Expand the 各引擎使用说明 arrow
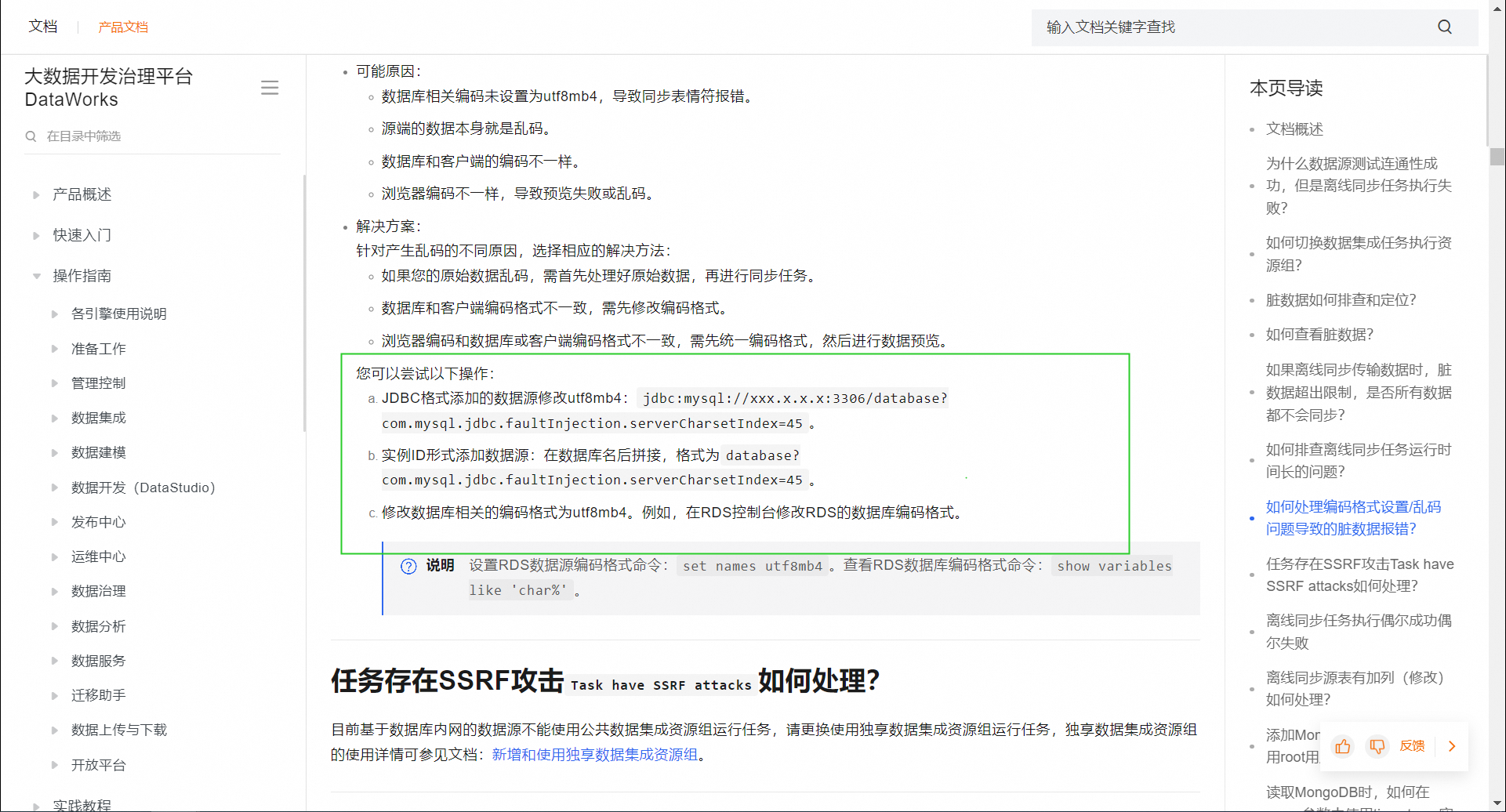The width and height of the screenshot is (1506, 812). click(55, 314)
